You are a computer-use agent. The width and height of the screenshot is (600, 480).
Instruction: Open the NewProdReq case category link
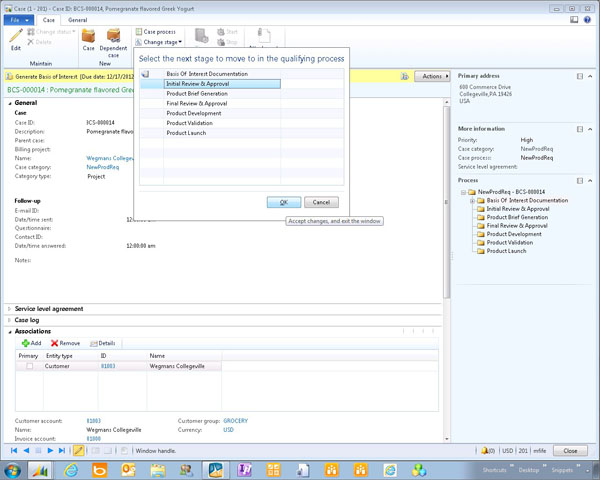tap(103, 167)
